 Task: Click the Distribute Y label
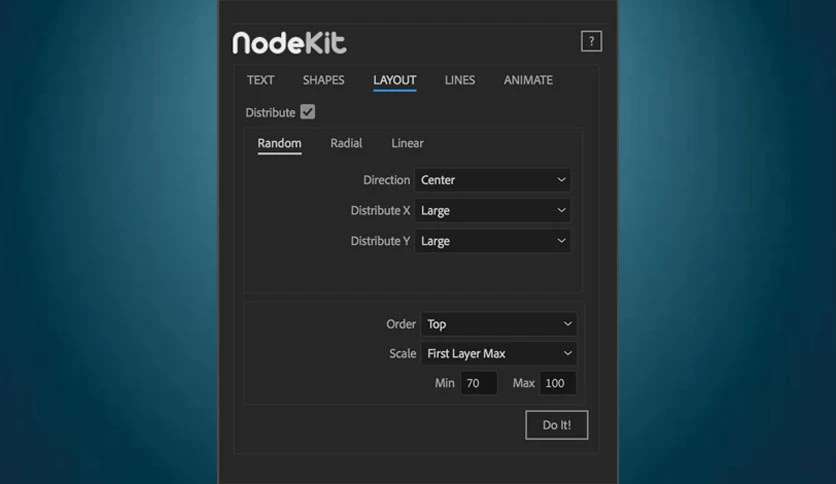(380, 241)
